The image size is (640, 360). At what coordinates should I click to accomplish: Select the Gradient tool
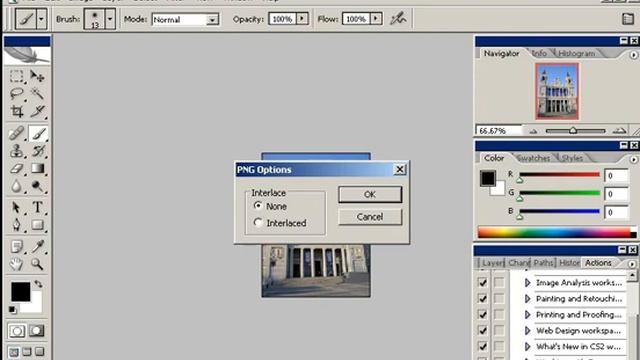coord(38,169)
